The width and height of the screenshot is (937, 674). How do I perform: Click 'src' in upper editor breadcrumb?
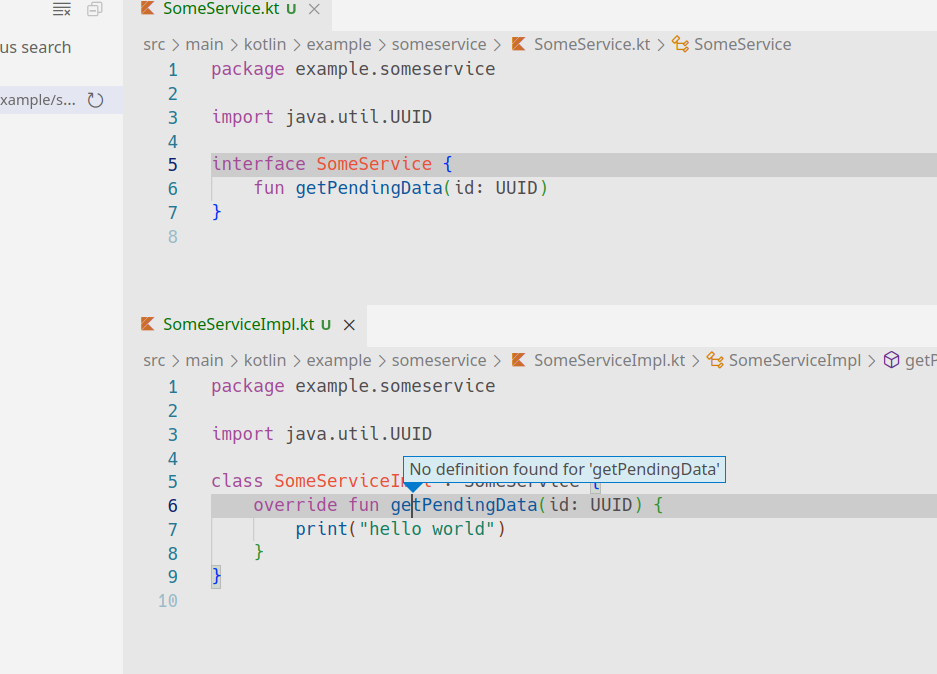154,44
